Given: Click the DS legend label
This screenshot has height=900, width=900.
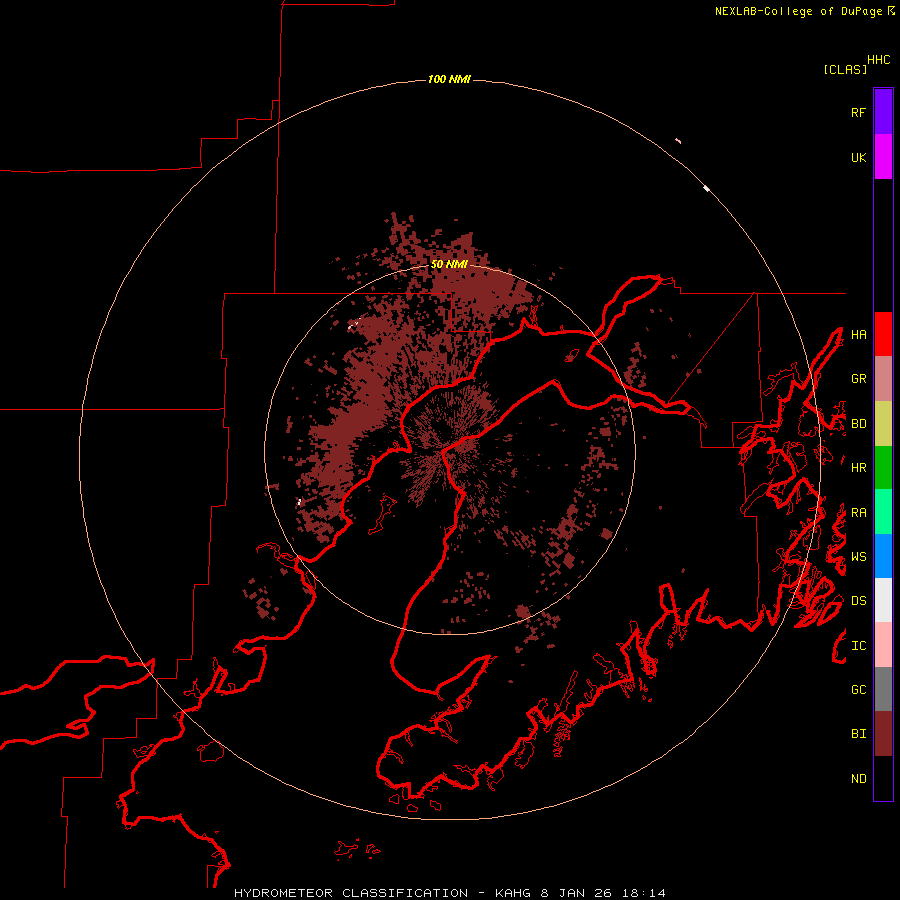Looking at the screenshot, I should [x=858, y=601].
